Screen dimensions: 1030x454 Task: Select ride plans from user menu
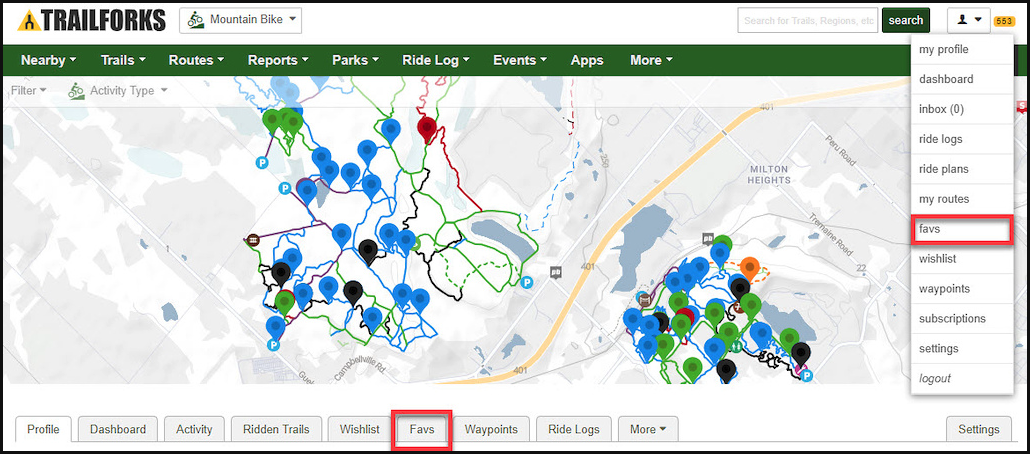962,169
